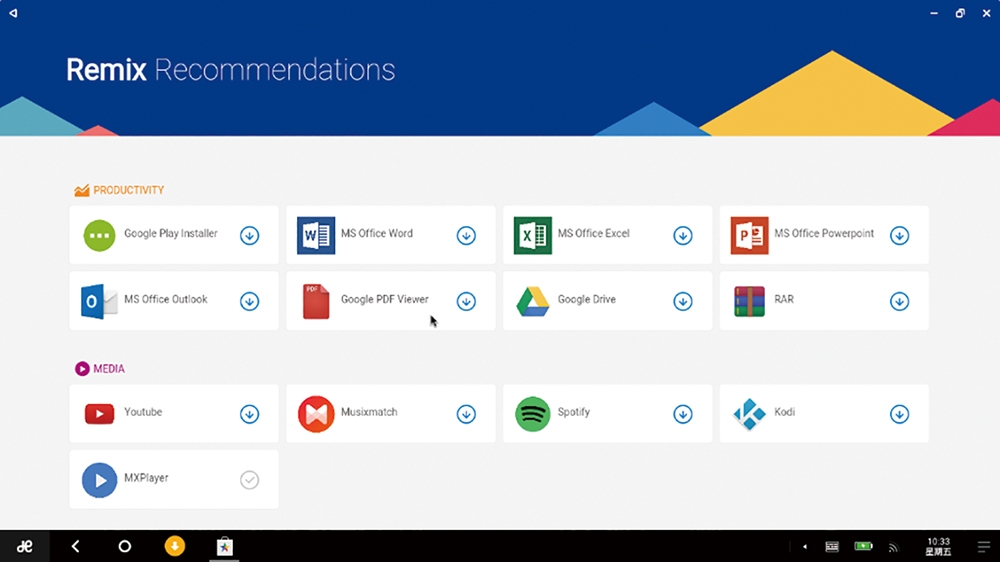
Task: Click the Google Play Installer app icon
Action: 99,235
